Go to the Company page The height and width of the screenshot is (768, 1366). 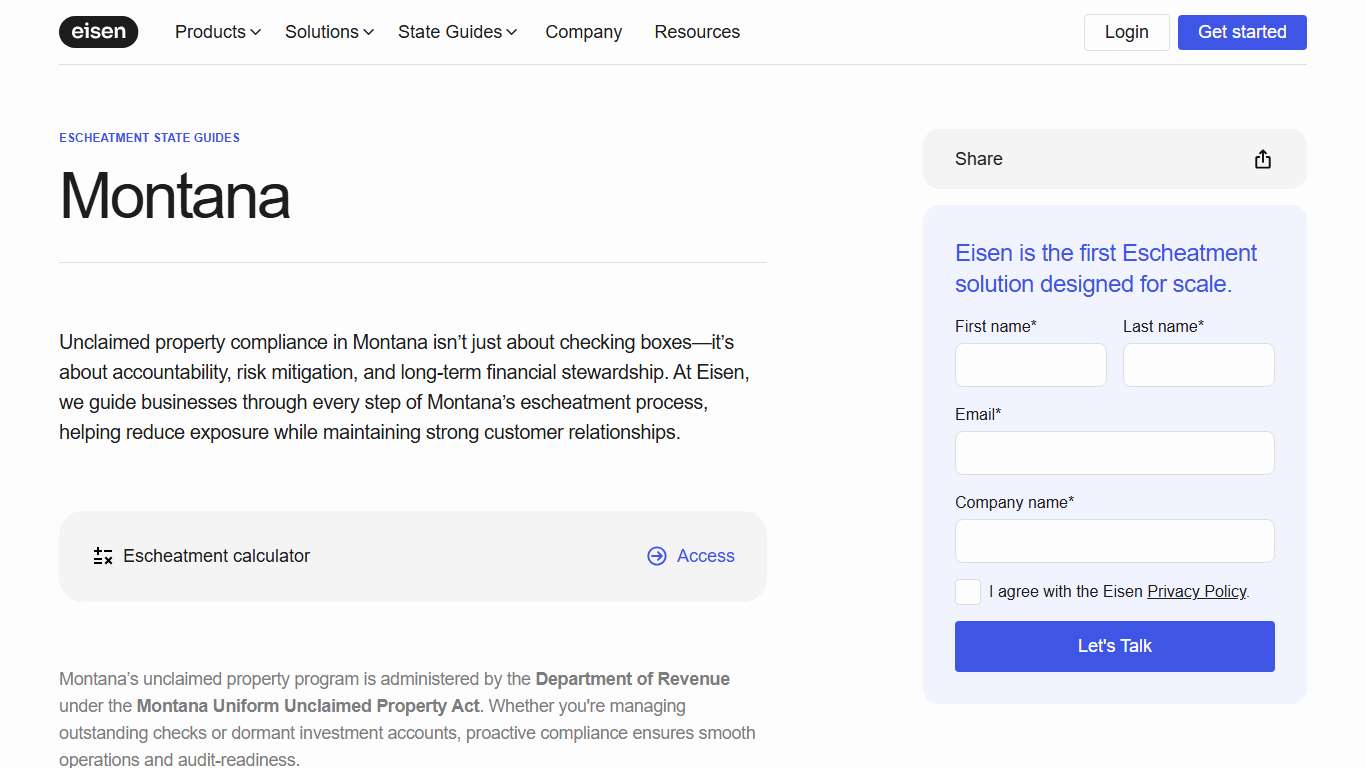pos(583,32)
